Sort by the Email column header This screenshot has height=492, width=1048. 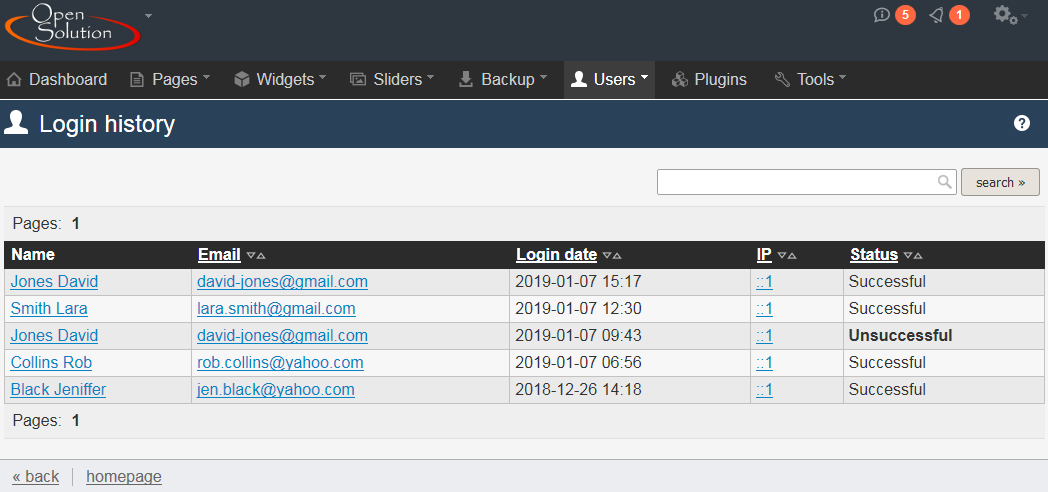219,255
